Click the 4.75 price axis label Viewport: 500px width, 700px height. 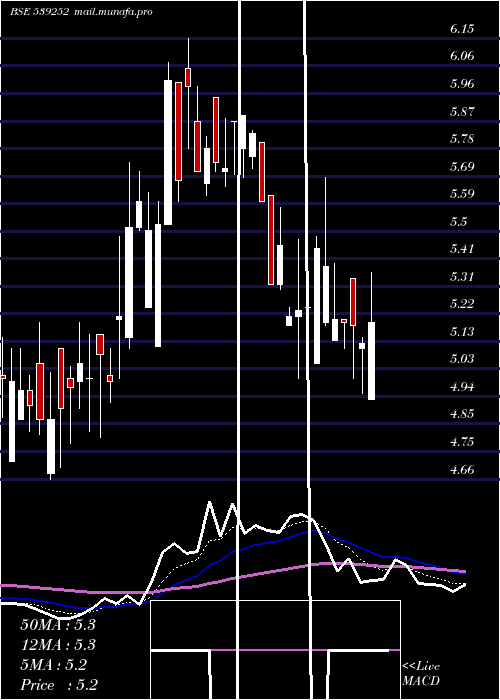[x=462, y=442]
